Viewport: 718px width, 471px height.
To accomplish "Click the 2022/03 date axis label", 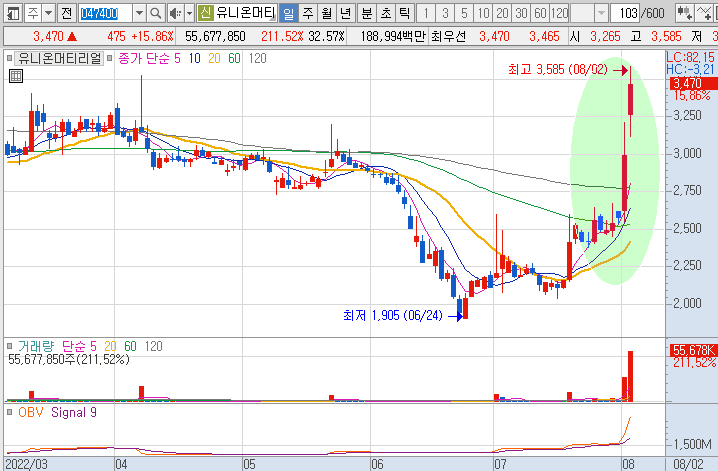I will [26, 464].
